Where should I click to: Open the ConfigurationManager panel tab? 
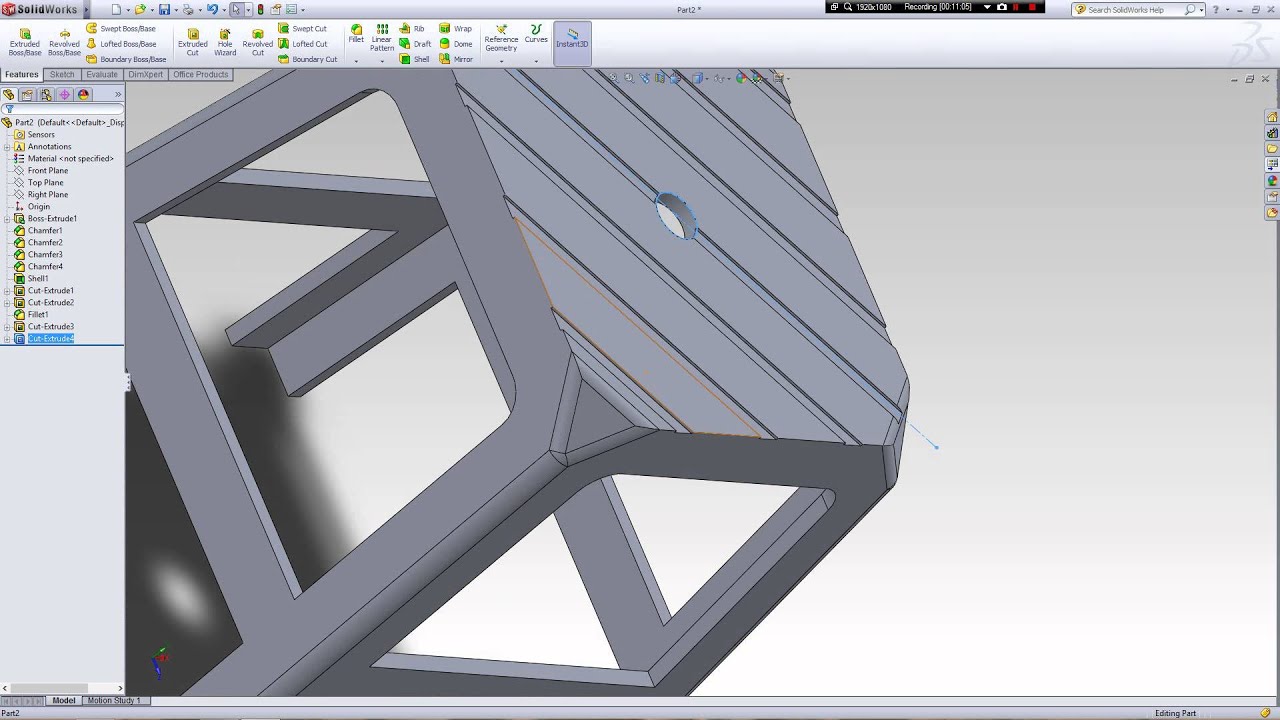pos(46,95)
